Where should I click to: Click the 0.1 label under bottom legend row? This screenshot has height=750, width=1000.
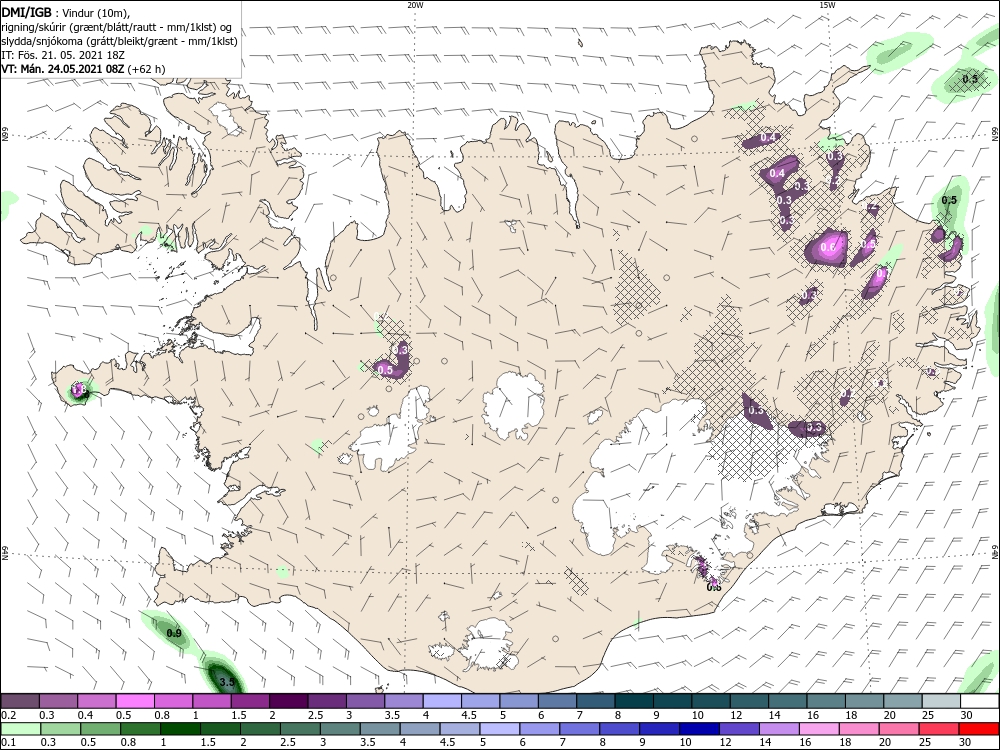coord(8,742)
